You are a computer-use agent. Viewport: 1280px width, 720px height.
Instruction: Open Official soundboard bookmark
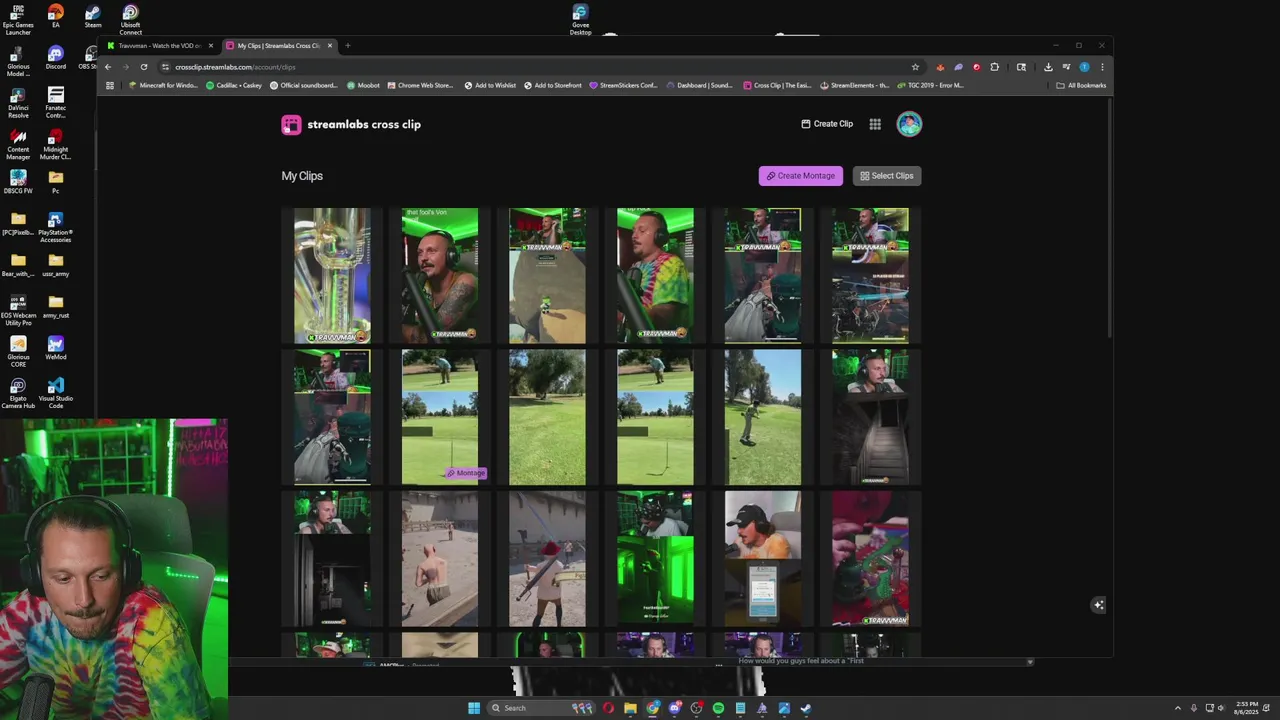[x=304, y=85]
